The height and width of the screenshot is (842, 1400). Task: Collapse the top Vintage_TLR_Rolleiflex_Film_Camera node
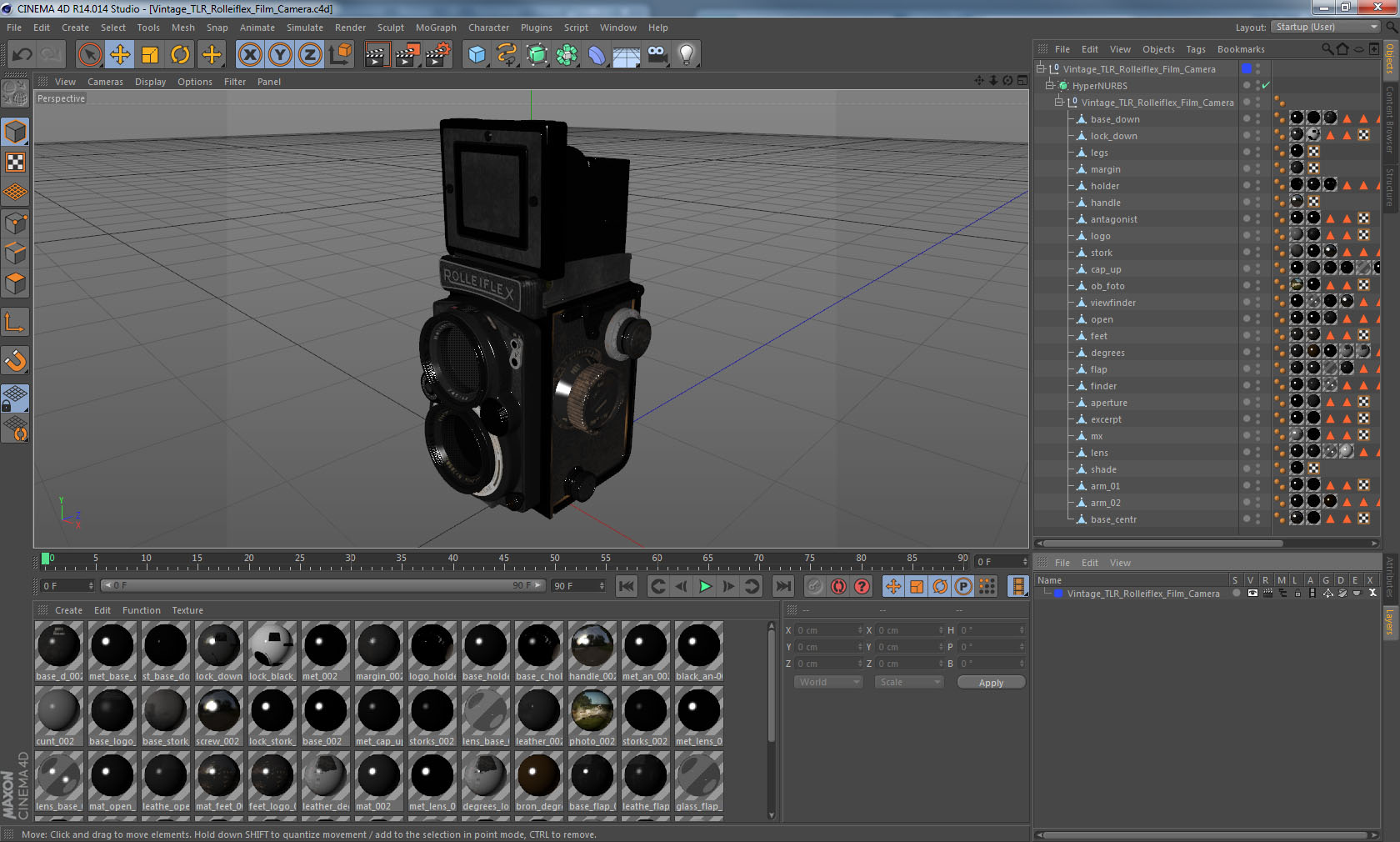[1041, 69]
